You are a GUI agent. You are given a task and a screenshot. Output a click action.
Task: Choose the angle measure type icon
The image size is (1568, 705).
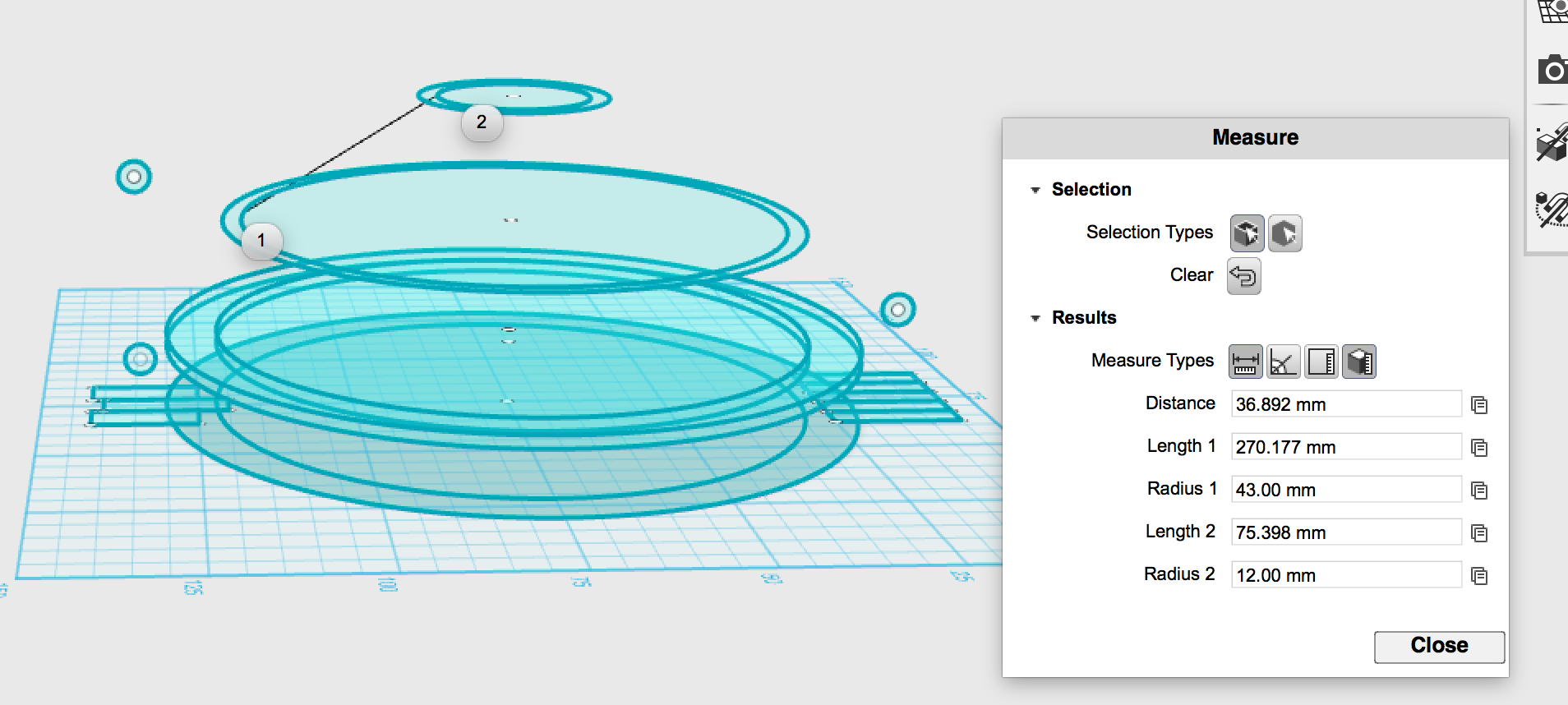[1283, 362]
